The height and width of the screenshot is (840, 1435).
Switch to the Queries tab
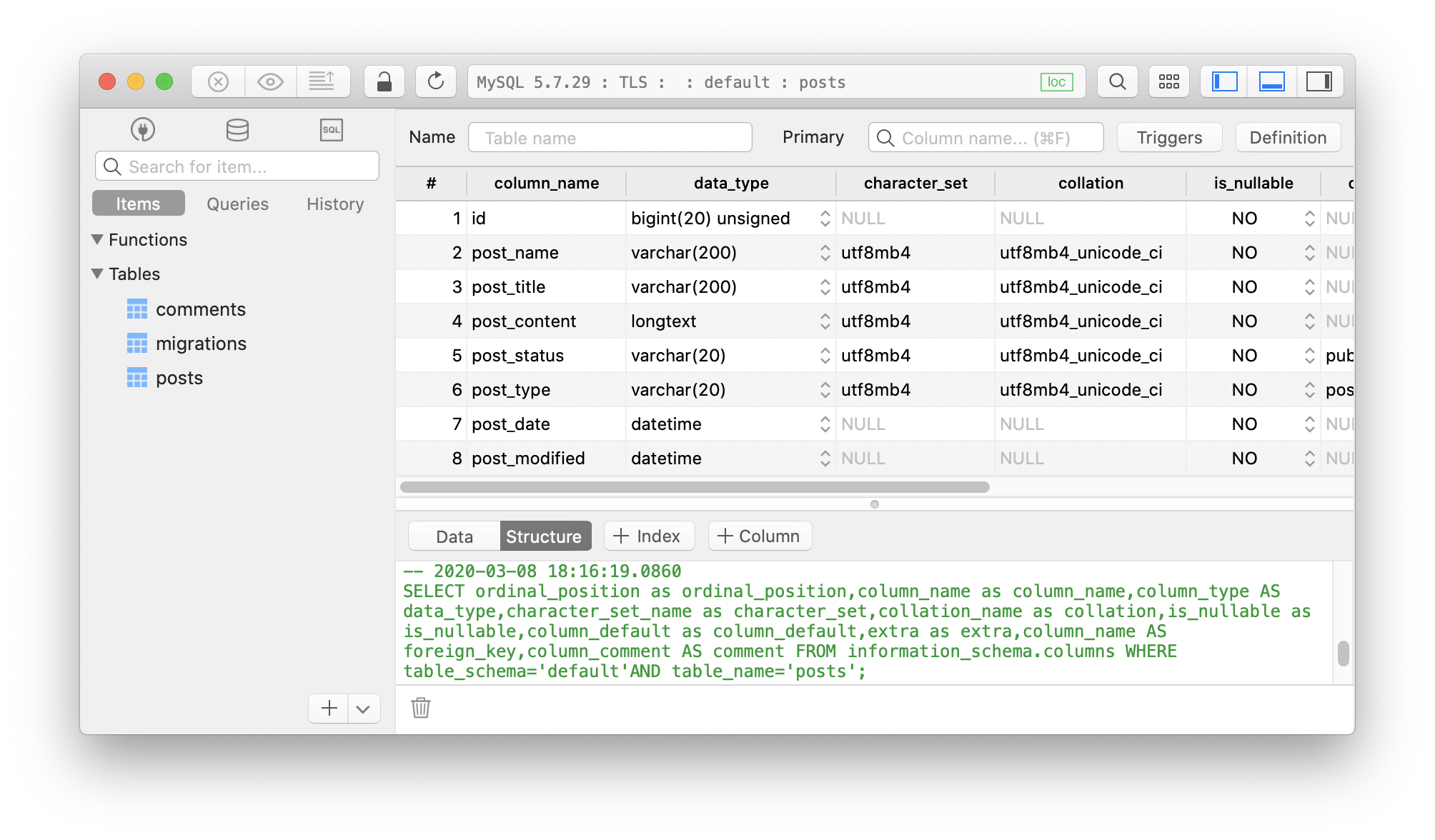237,204
